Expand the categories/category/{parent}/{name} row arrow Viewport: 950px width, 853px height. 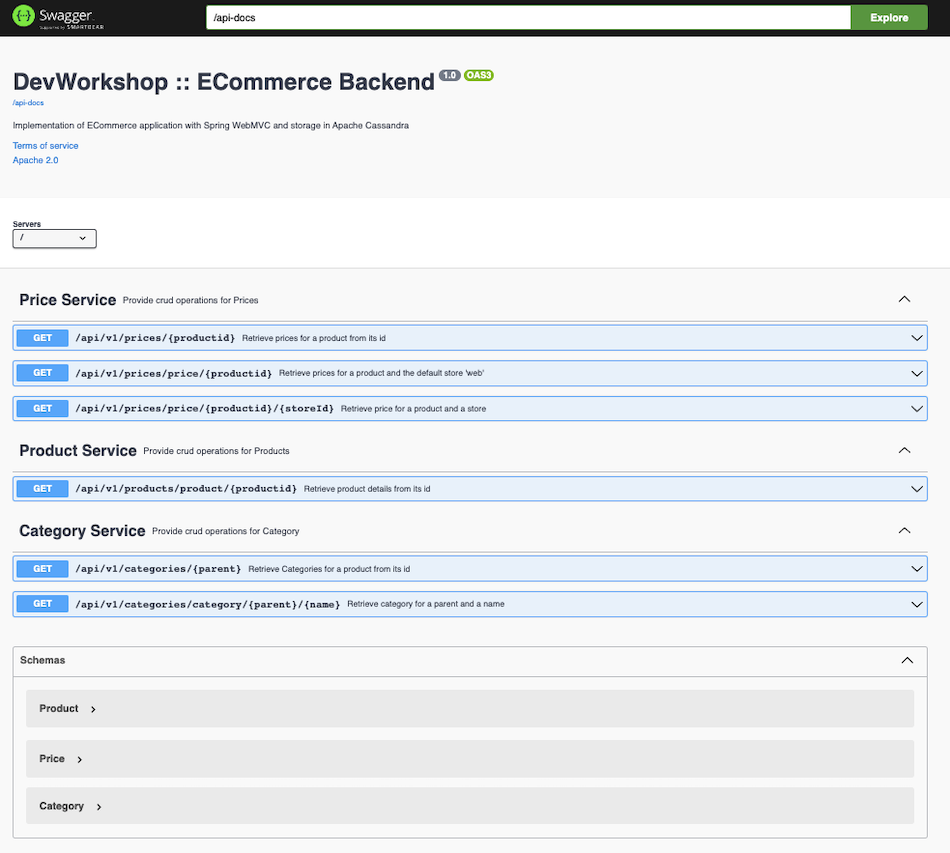[917, 605]
